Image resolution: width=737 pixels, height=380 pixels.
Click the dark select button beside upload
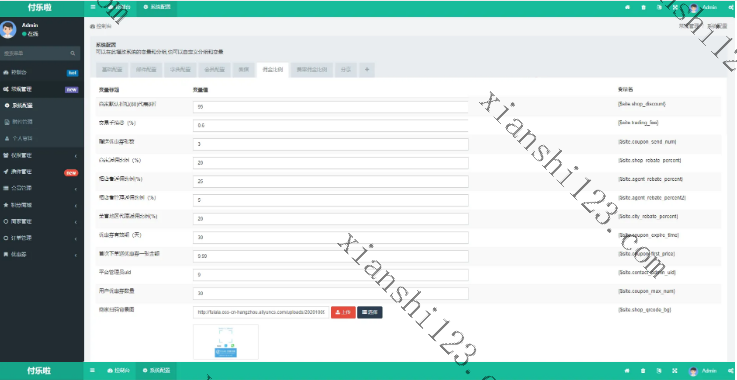pyautogui.click(x=370, y=312)
